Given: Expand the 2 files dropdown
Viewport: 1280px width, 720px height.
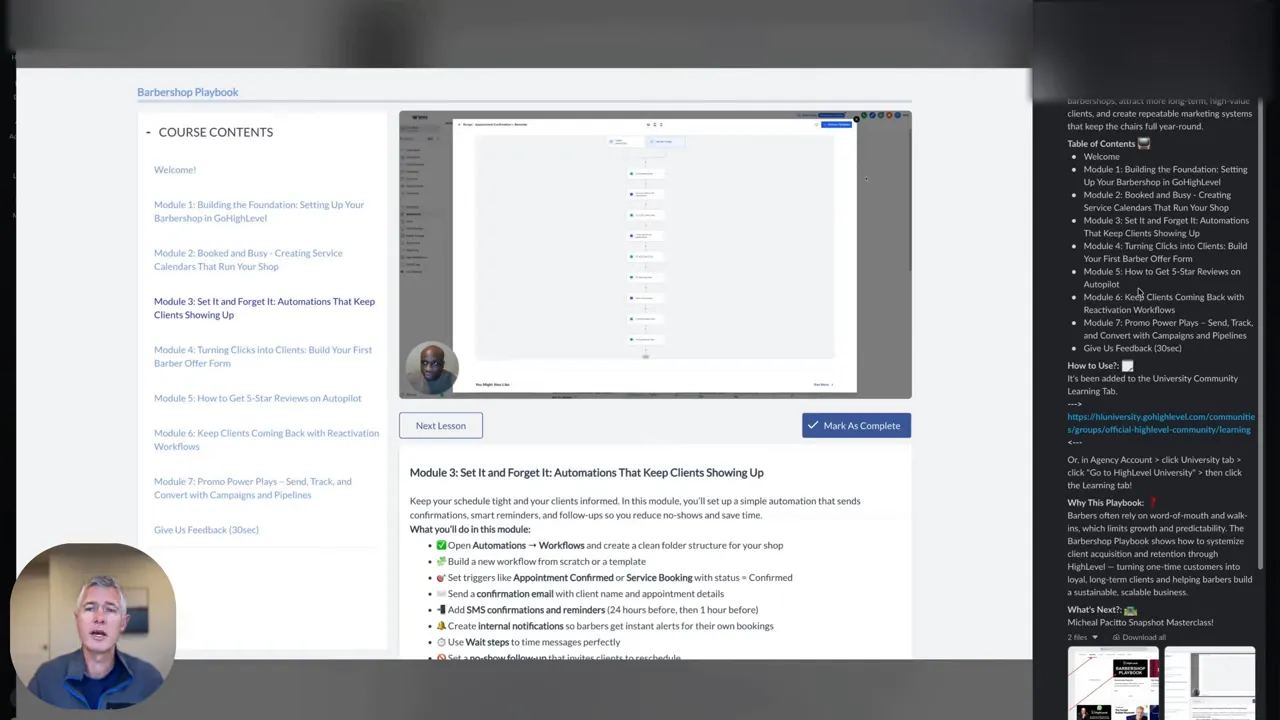Looking at the screenshot, I should [x=1082, y=637].
